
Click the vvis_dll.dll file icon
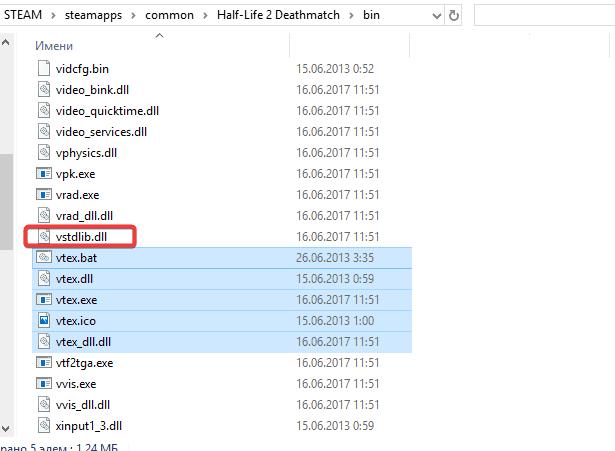[44, 405]
